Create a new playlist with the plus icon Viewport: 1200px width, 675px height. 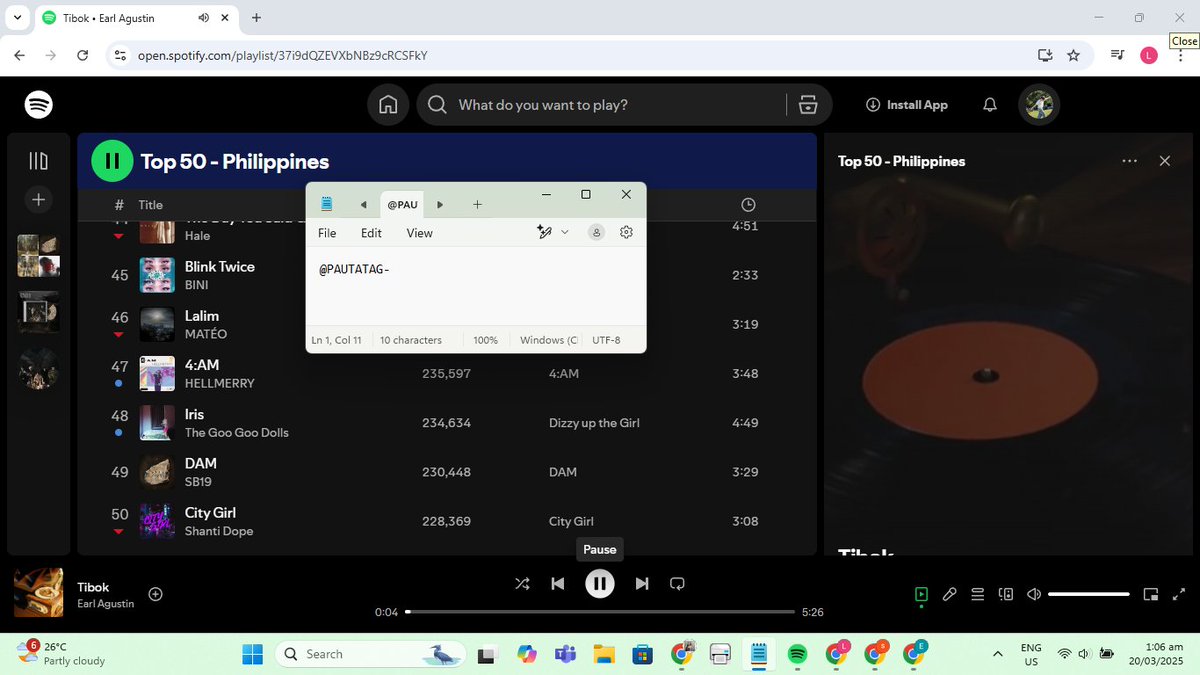[x=39, y=200]
